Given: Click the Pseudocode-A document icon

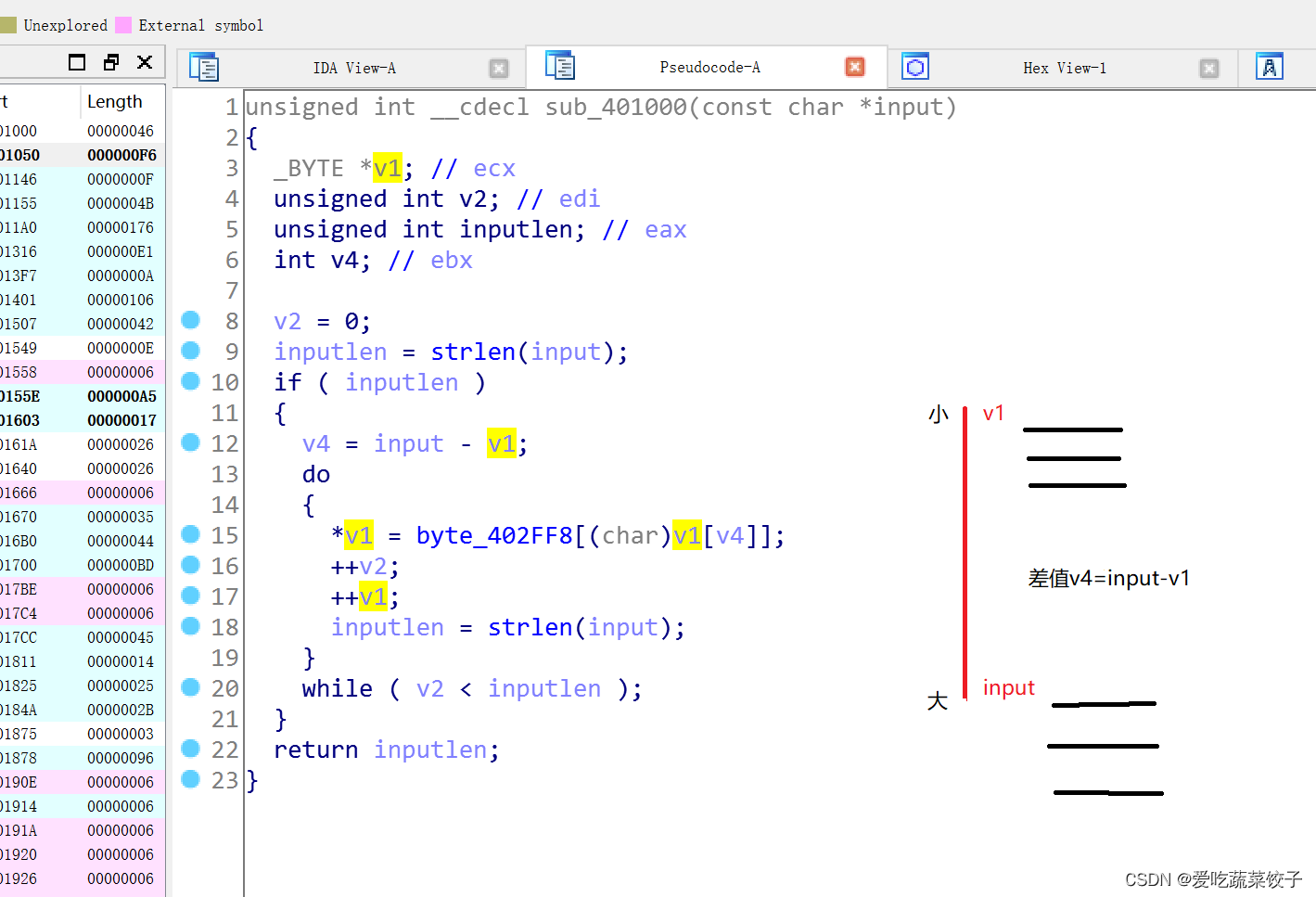Looking at the screenshot, I should (x=560, y=65).
